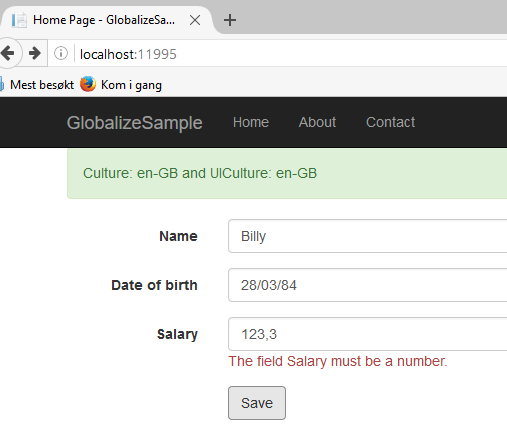Go back using the browser back arrow
Viewport: 507px width, 435px height.
[x=8, y=53]
